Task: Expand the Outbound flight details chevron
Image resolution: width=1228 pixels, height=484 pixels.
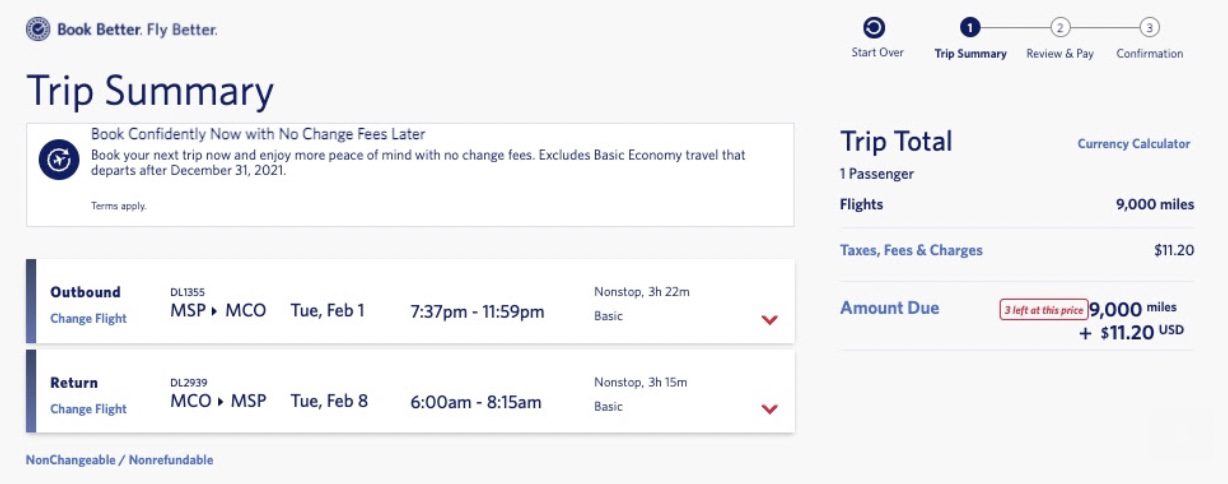Action: pos(769,320)
